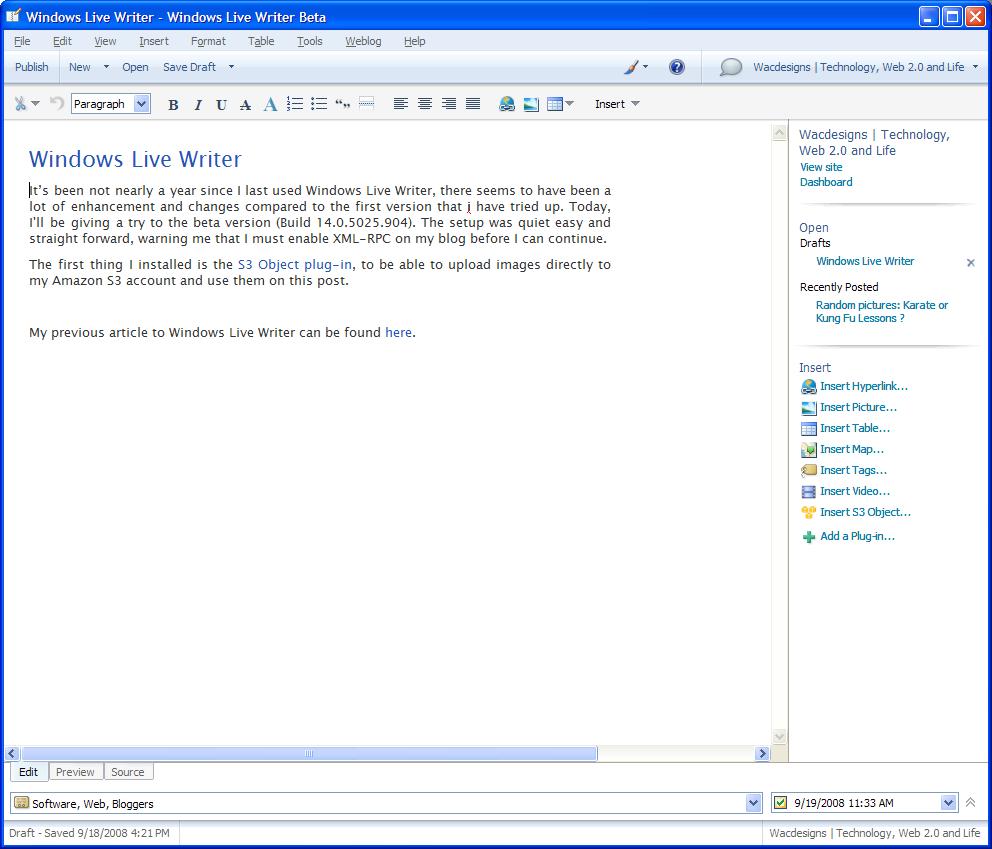Click the 'here' hyperlink in post
The height and width of the screenshot is (849, 992).
coord(399,332)
